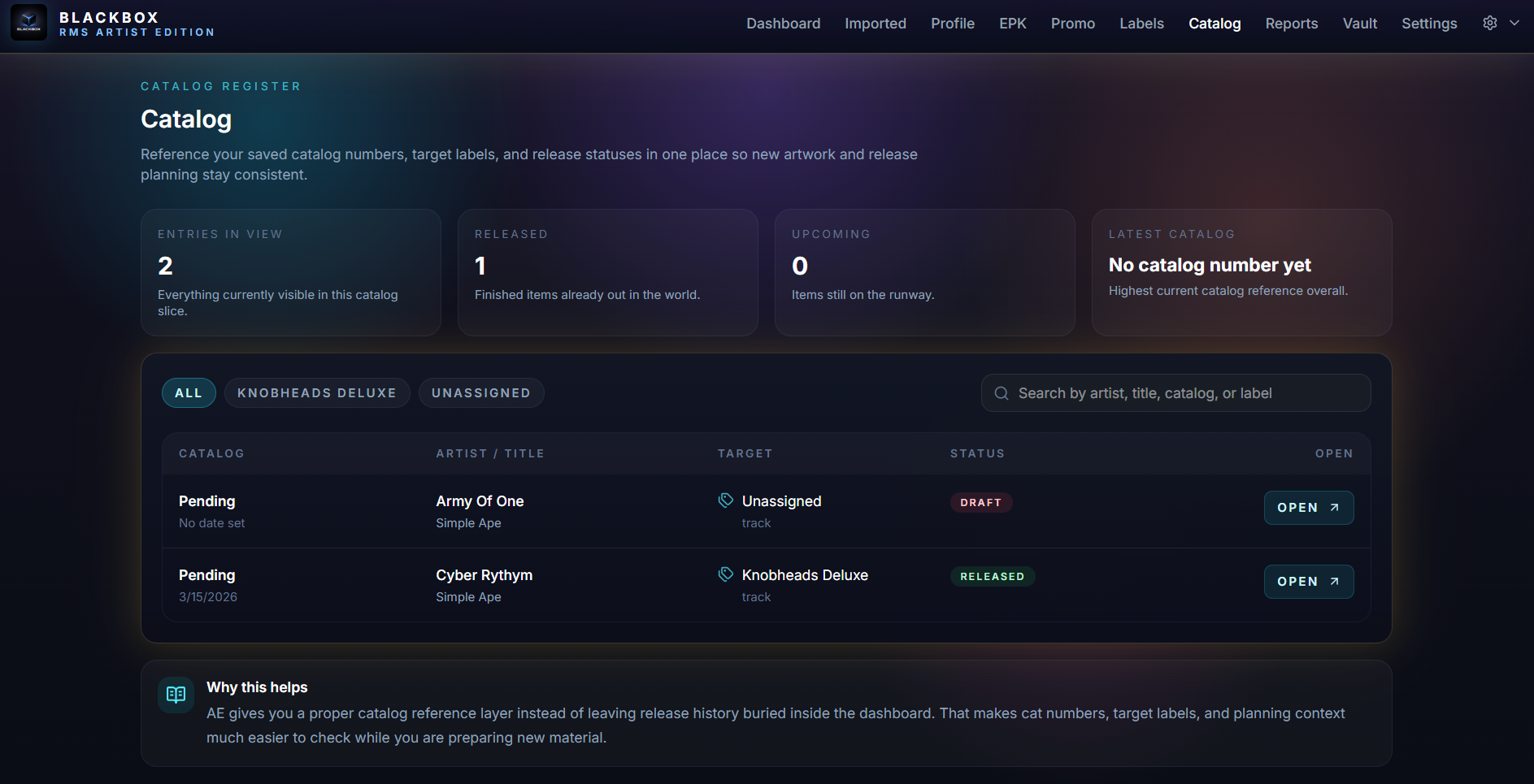Click the book icon beside Why this helps
The image size is (1534, 784).
176,695
